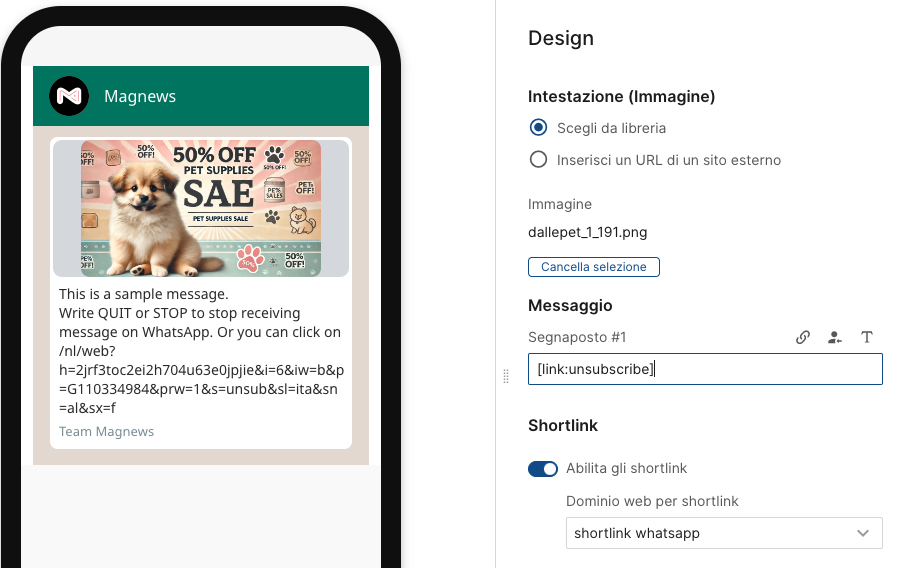Click the 'Messaggio' section title
The image size is (903, 568).
[x=570, y=305]
